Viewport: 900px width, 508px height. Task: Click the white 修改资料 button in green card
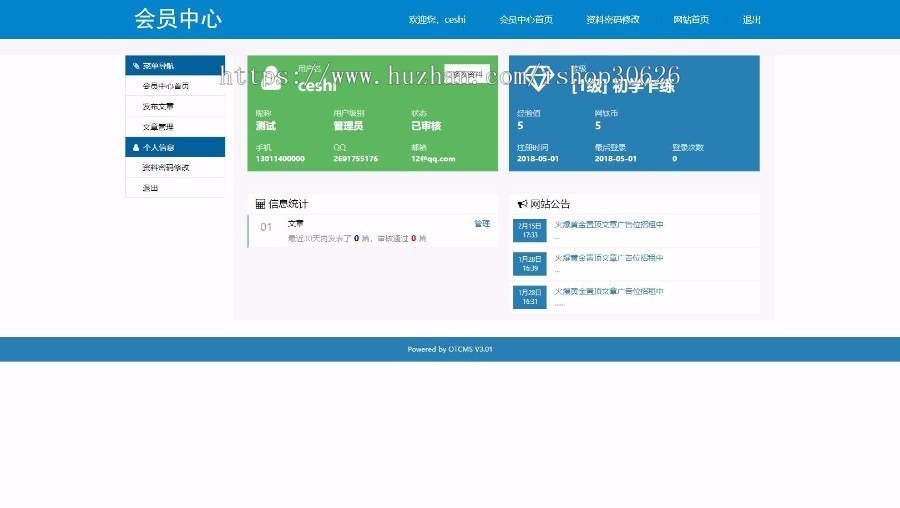coord(467,74)
